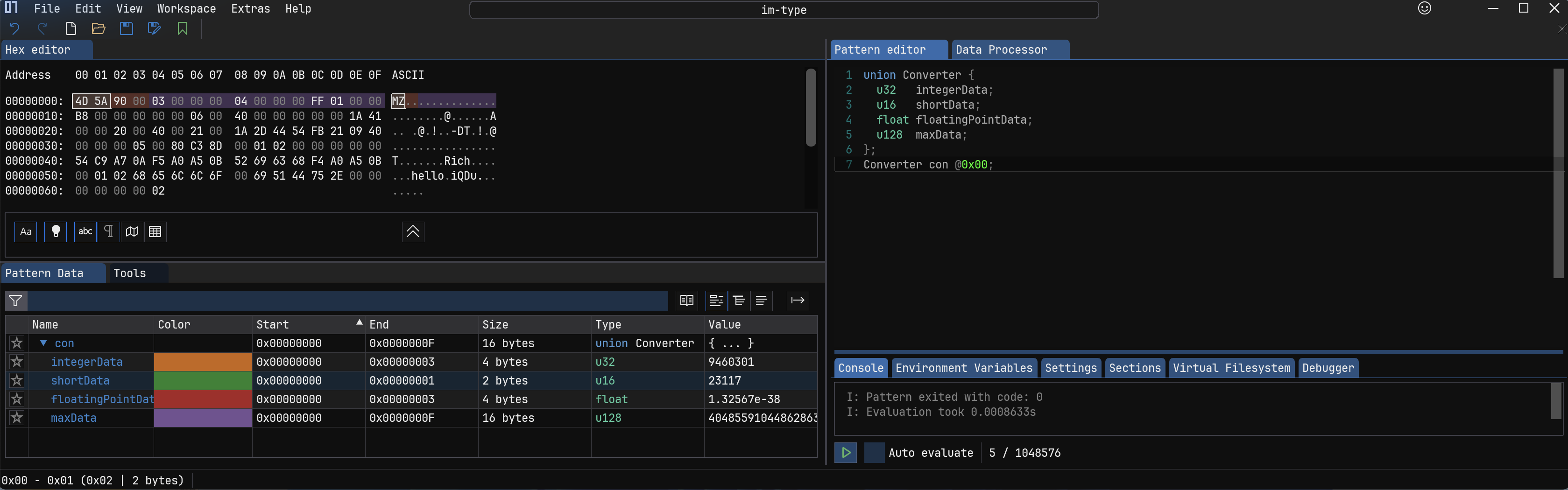Sort by the Start column header
Screen dimensions: 1568x490
tap(273, 324)
